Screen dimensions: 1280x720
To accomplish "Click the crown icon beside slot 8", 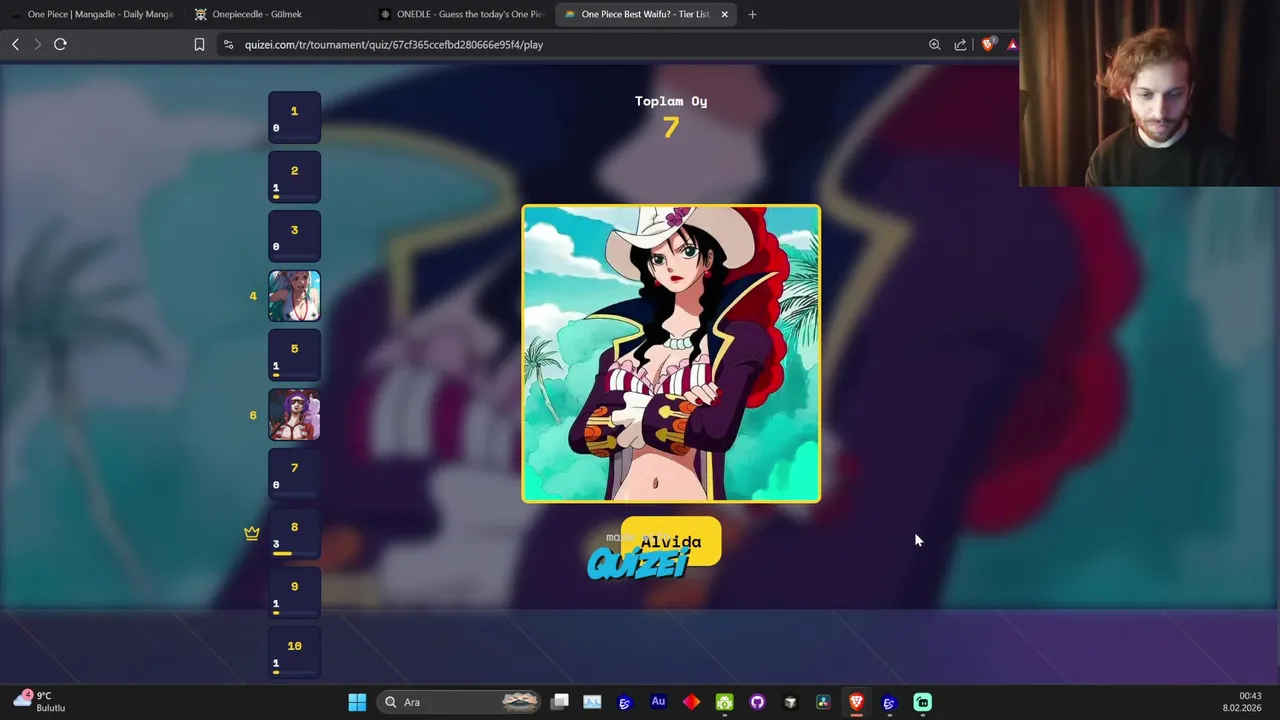I will click(x=252, y=533).
